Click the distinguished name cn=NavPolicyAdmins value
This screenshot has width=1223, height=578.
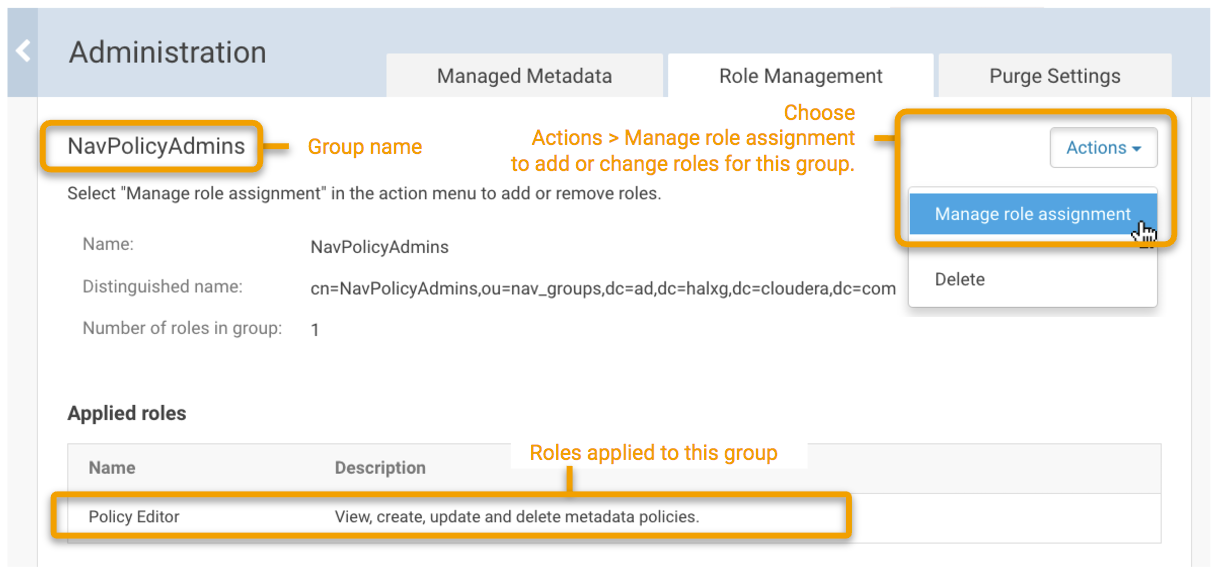click(x=603, y=288)
